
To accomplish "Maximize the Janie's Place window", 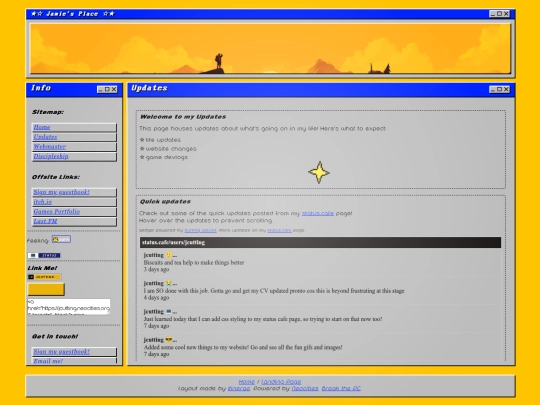I will click(499, 14).
